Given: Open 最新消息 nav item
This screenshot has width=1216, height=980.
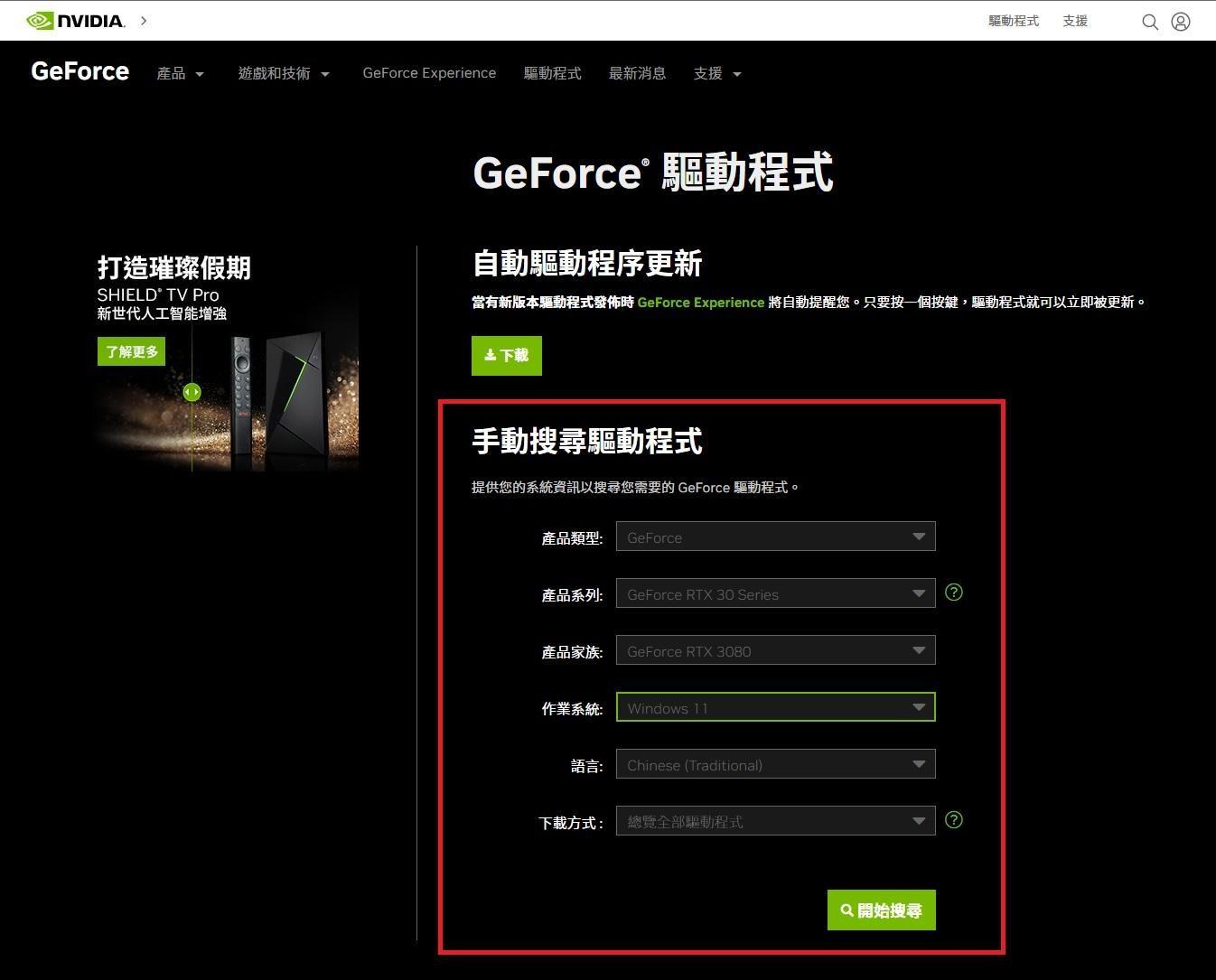Looking at the screenshot, I should click(x=637, y=73).
